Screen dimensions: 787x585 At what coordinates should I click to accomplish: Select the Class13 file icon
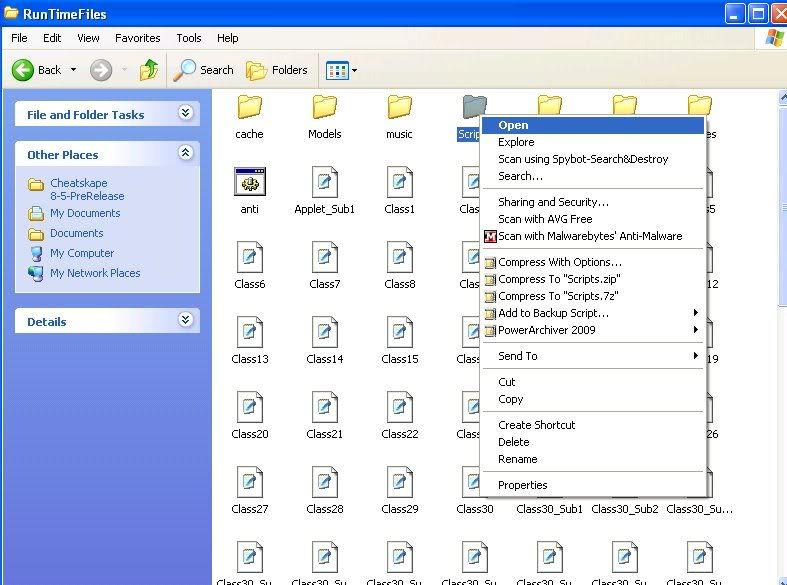coord(249,332)
